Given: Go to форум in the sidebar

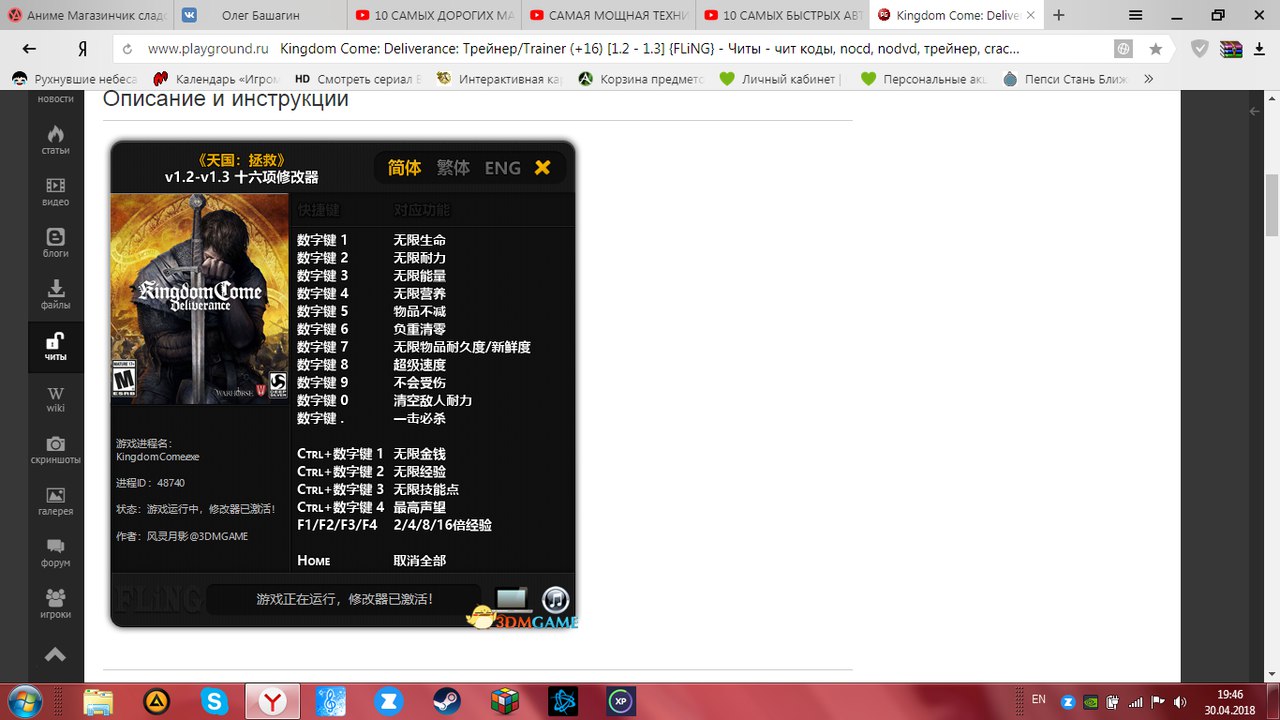Looking at the screenshot, I should pos(55,553).
